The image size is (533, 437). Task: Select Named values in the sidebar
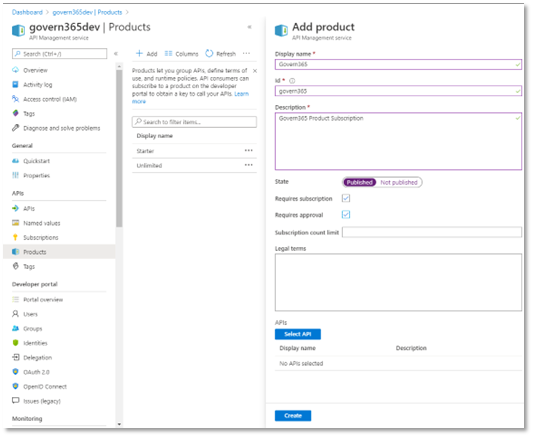click(42, 223)
